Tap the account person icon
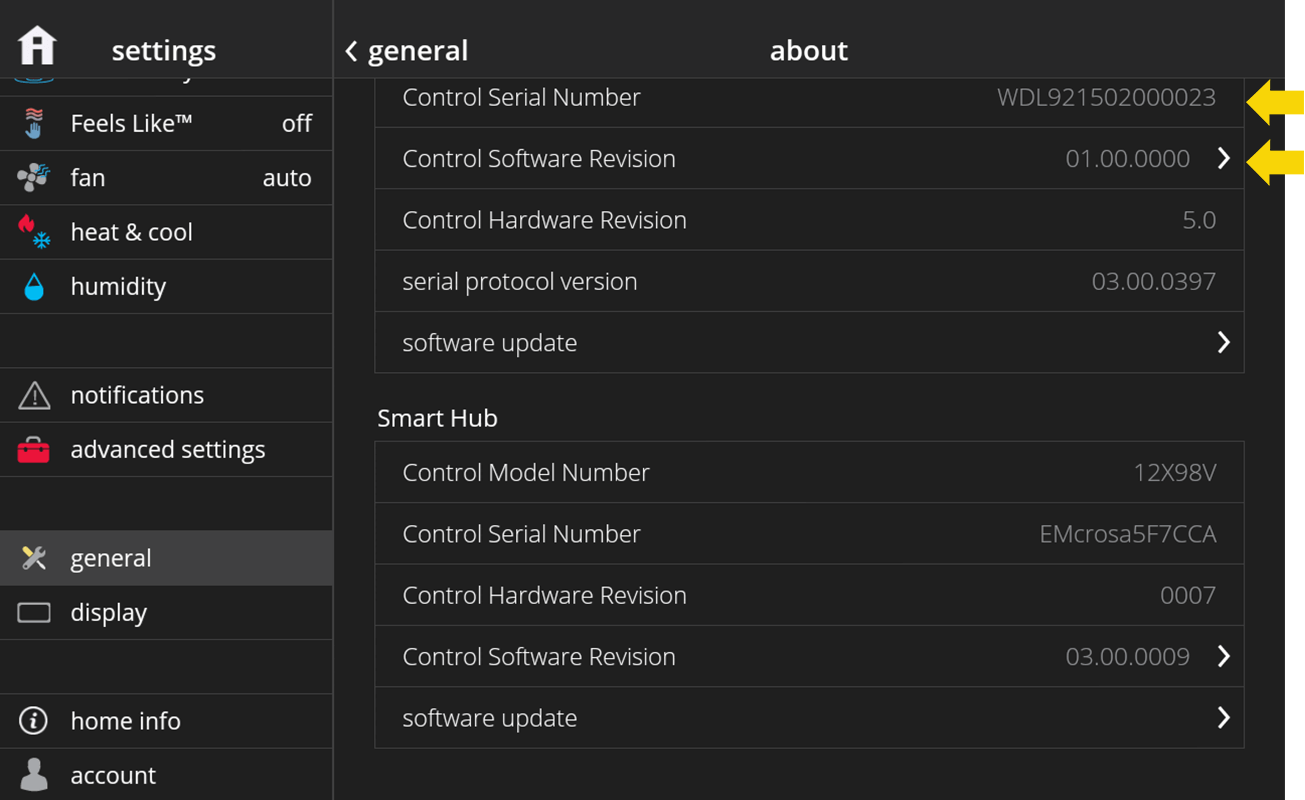The width and height of the screenshot is (1305, 800). pos(34,775)
